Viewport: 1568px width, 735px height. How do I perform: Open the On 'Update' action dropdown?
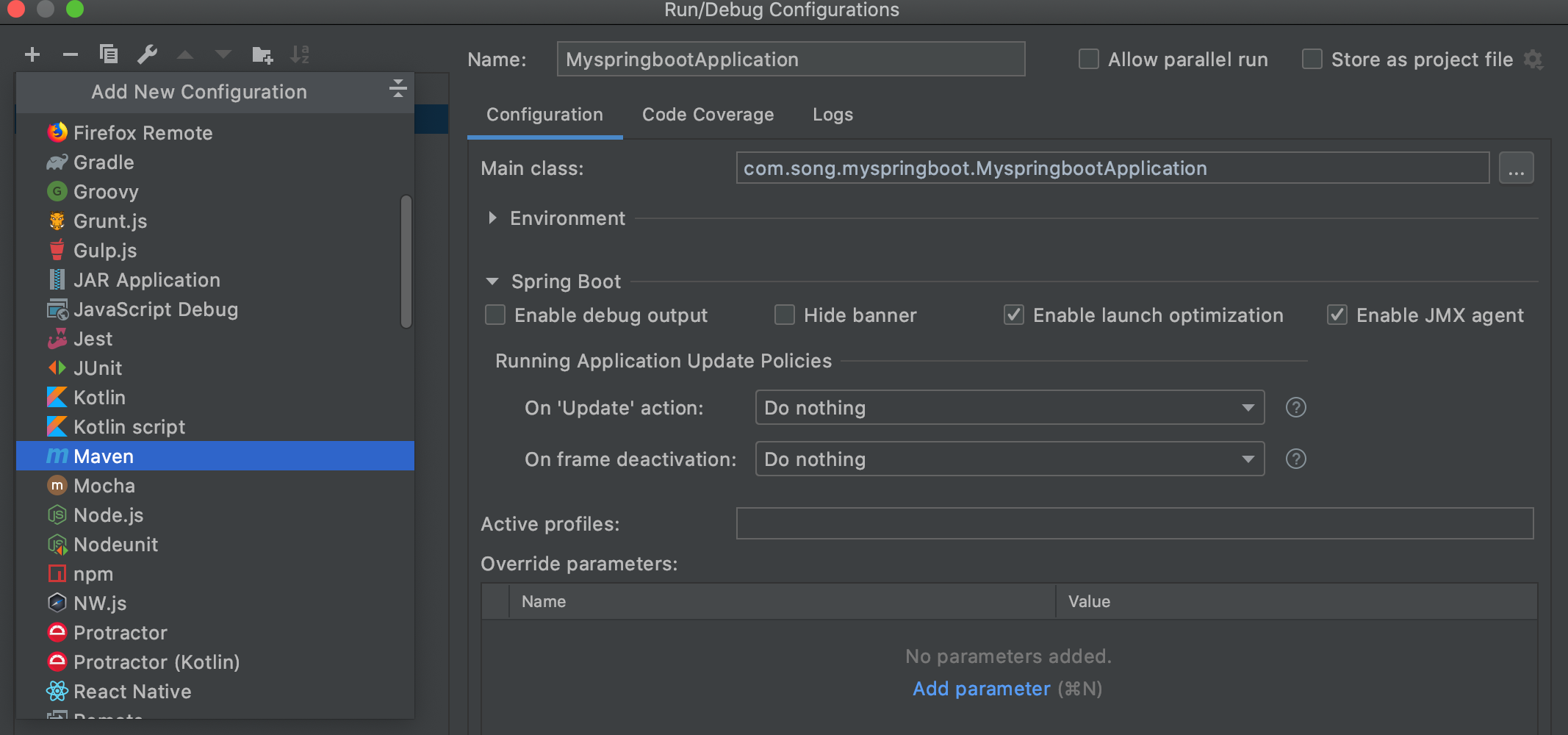coord(1009,408)
